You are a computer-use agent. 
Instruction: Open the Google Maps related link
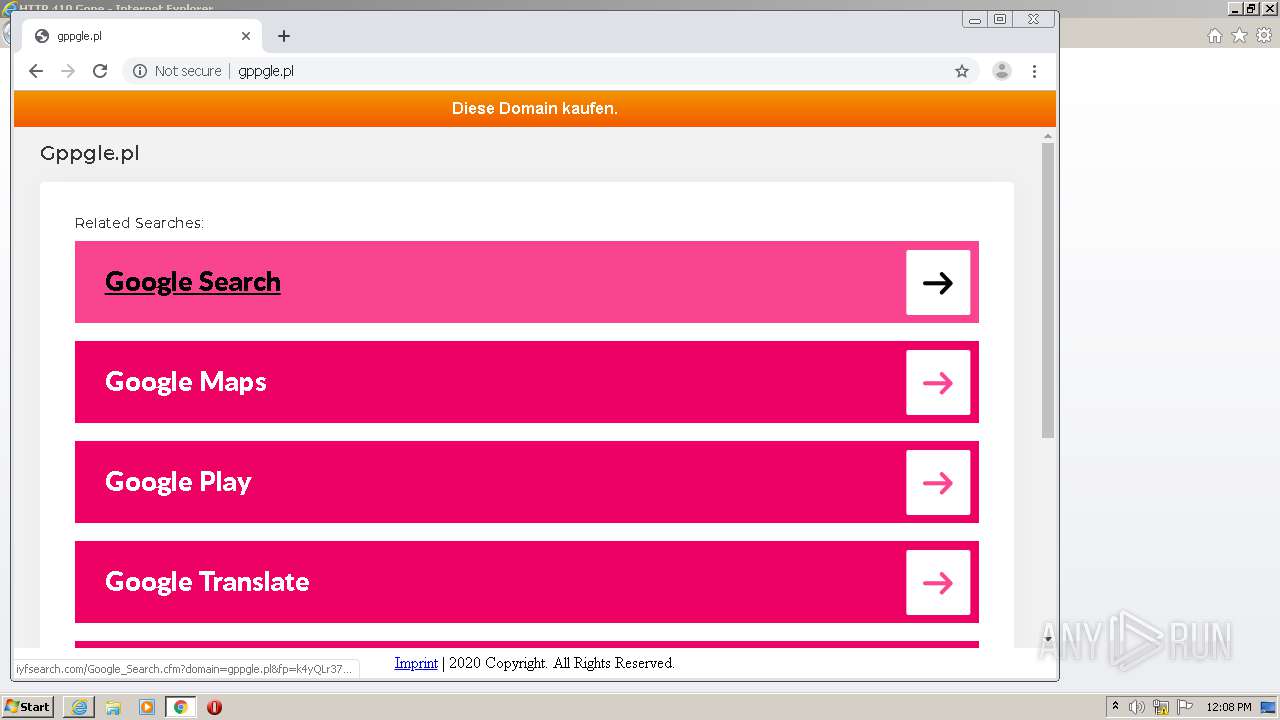click(186, 382)
